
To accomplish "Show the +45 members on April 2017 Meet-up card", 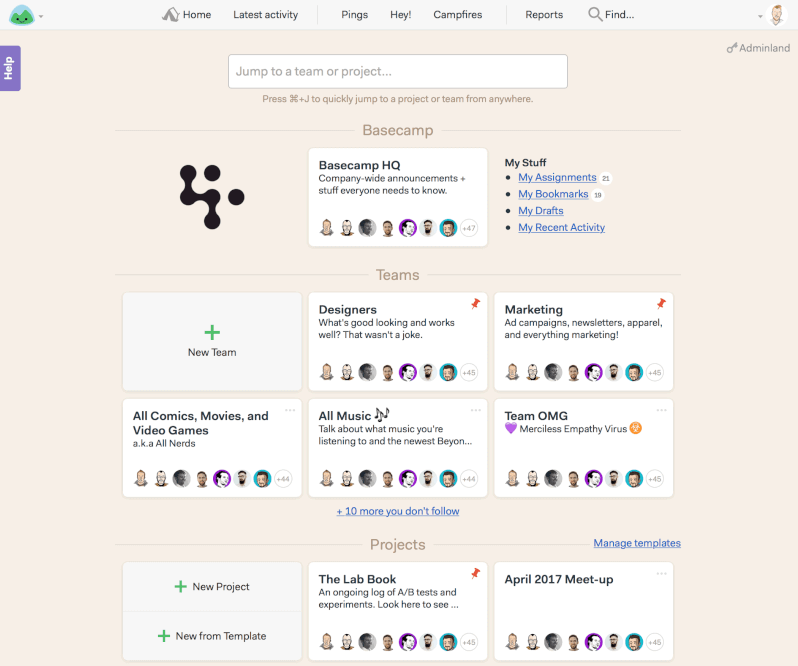I will tap(654, 642).
